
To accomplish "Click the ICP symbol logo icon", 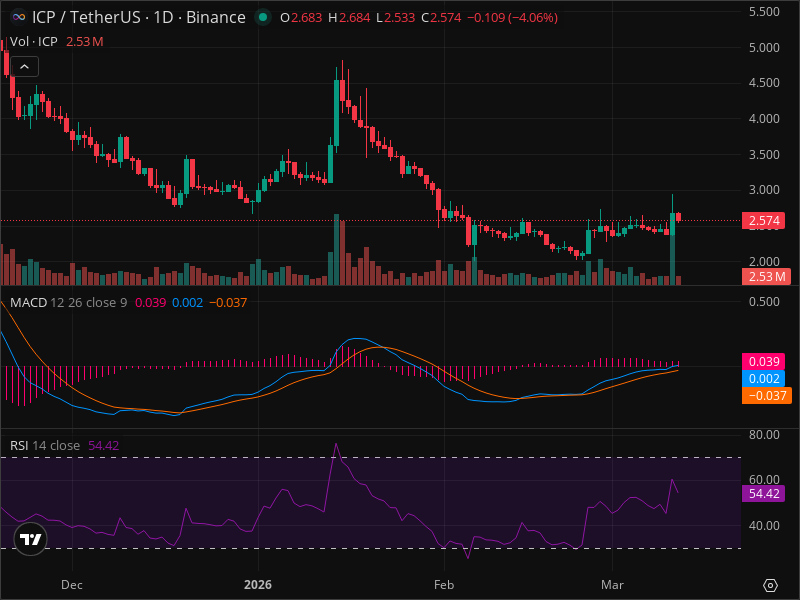I will 19,17.
